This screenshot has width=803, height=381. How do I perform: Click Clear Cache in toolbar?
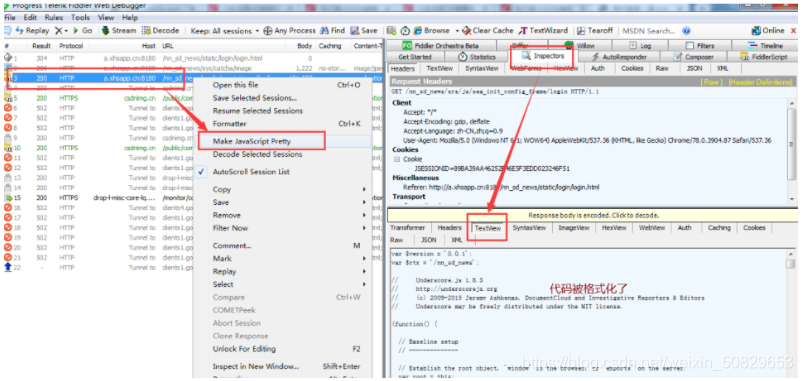pyautogui.click(x=488, y=31)
